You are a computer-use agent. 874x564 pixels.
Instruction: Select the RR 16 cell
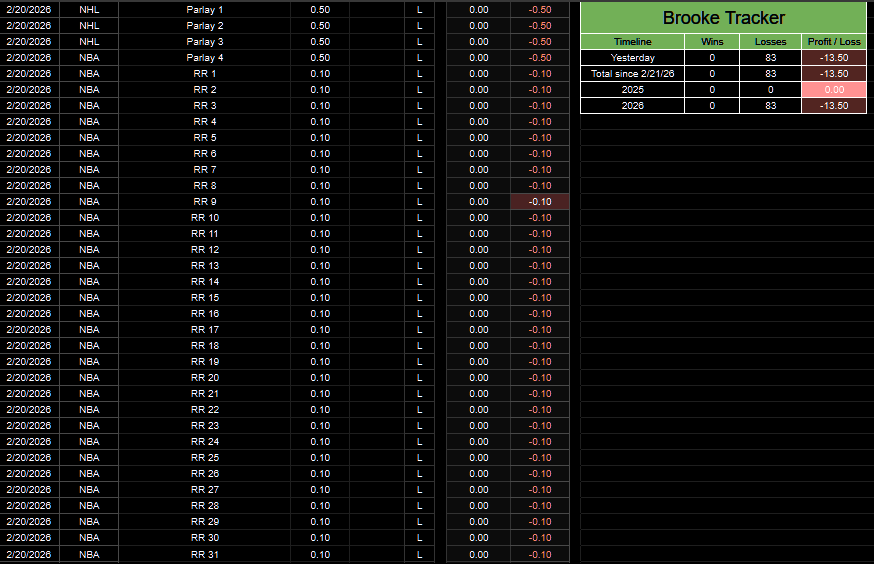[x=205, y=314]
